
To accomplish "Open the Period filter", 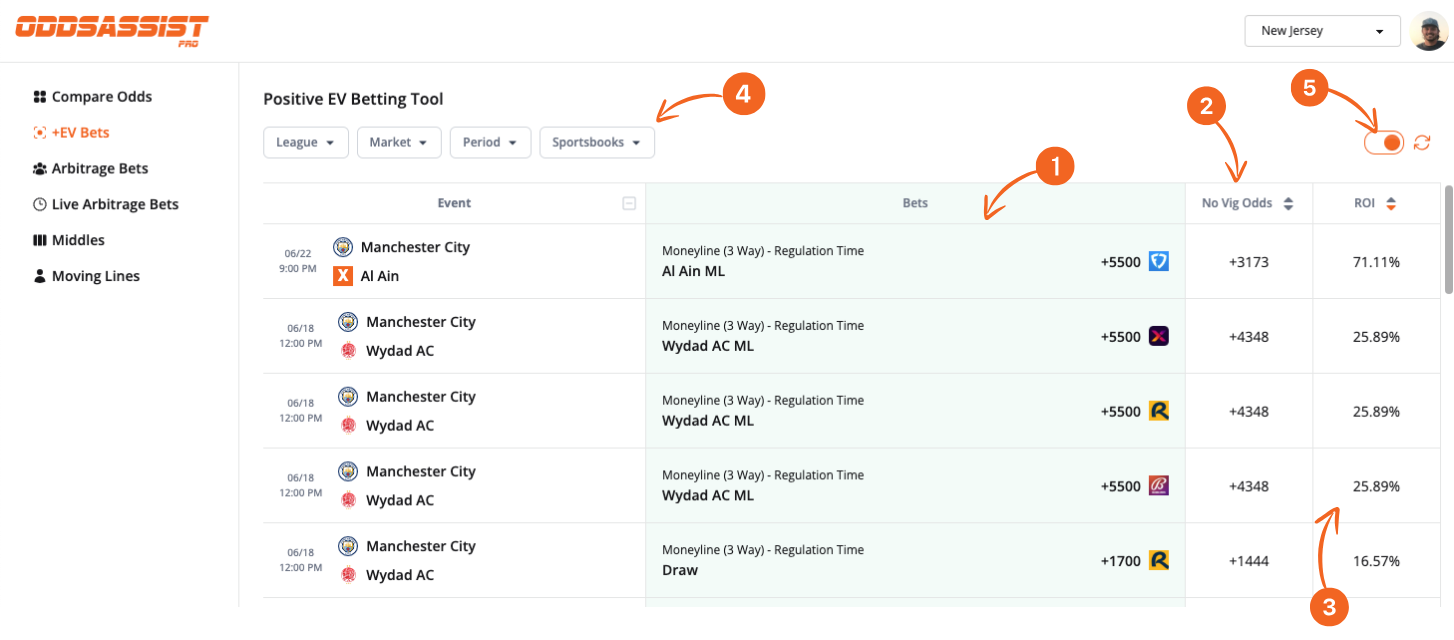I will pos(490,142).
